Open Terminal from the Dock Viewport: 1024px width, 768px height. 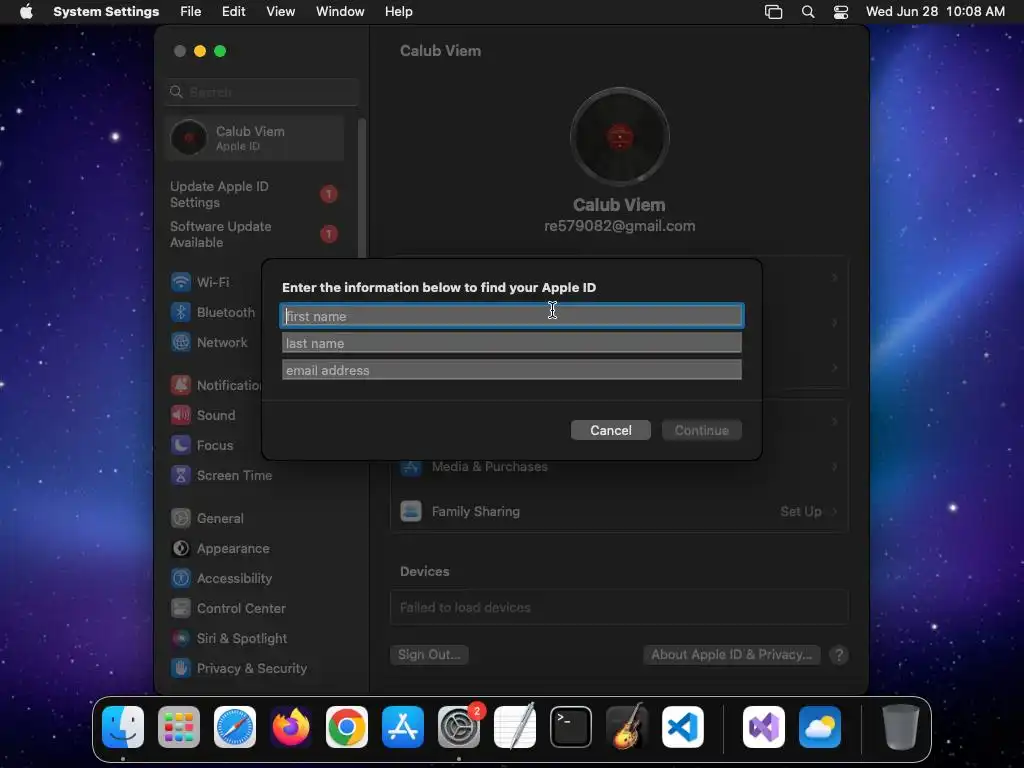click(571, 727)
